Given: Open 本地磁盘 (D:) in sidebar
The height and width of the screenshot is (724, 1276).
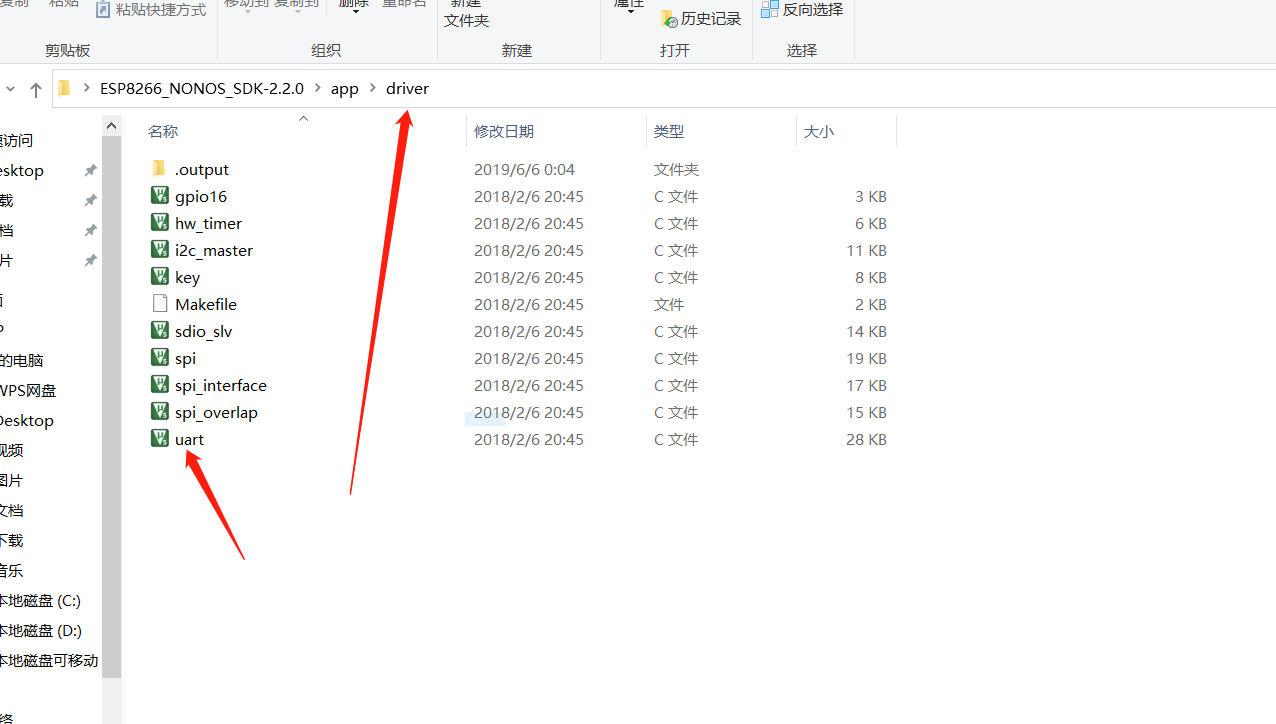Looking at the screenshot, I should coord(40,631).
